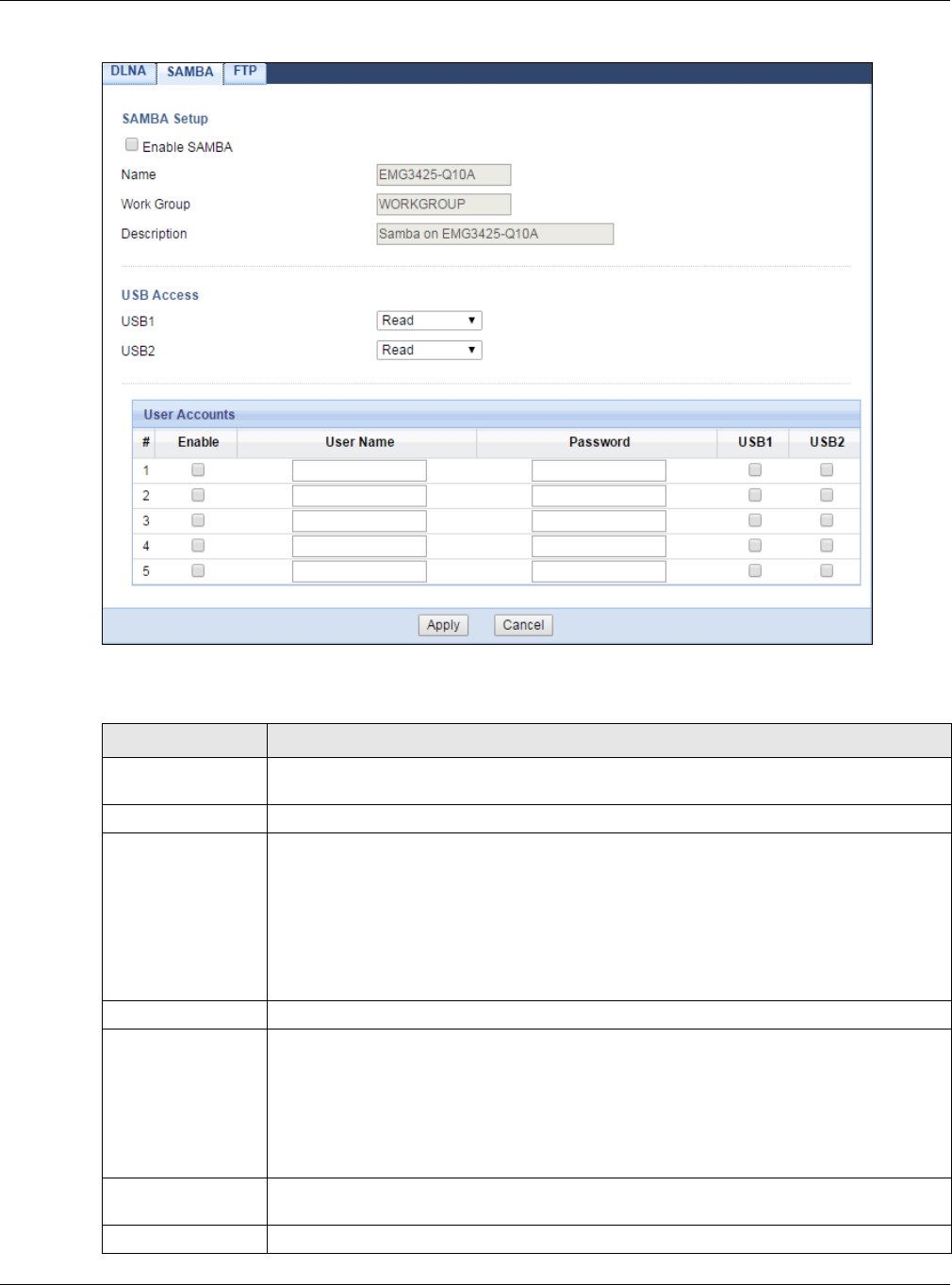Check USB2 access for user account 4
Image resolution: width=952 pixels, height=1285 pixels.
[x=827, y=545]
